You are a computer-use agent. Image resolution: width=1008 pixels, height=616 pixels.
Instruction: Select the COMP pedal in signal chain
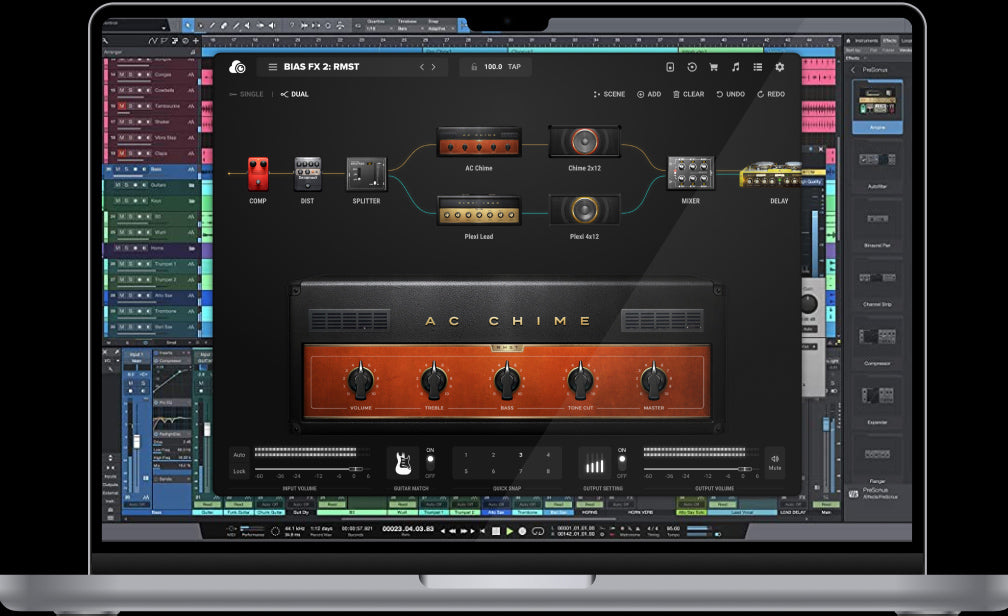pos(258,173)
